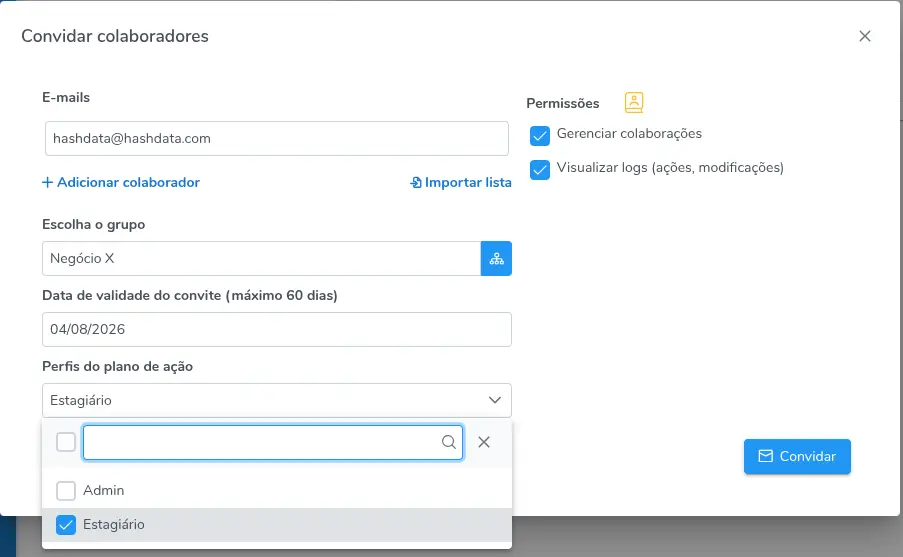Viewport: 903px width, 557px height.
Task: Collapse the Perfis do plano de ação dropdown
Action: point(495,400)
